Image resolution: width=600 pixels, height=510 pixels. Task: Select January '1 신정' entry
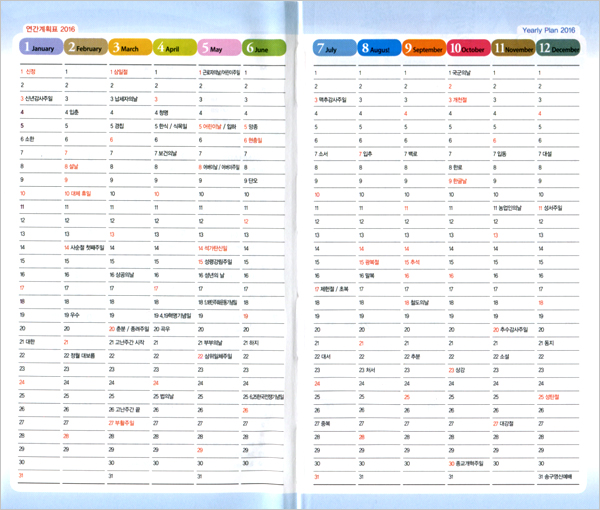coord(28,72)
